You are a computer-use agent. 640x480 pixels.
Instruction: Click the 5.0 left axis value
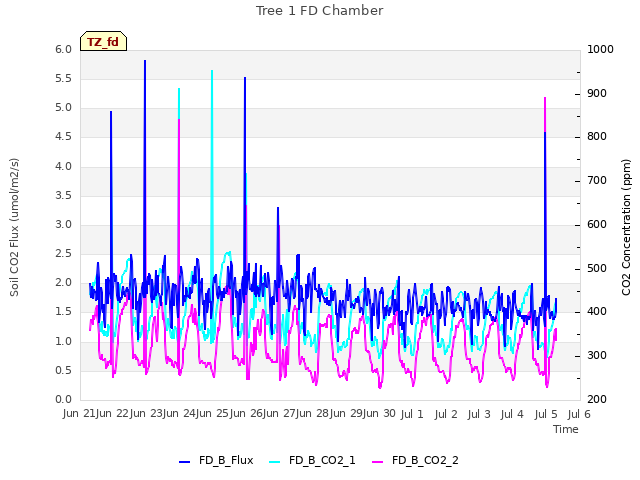click(x=63, y=108)
